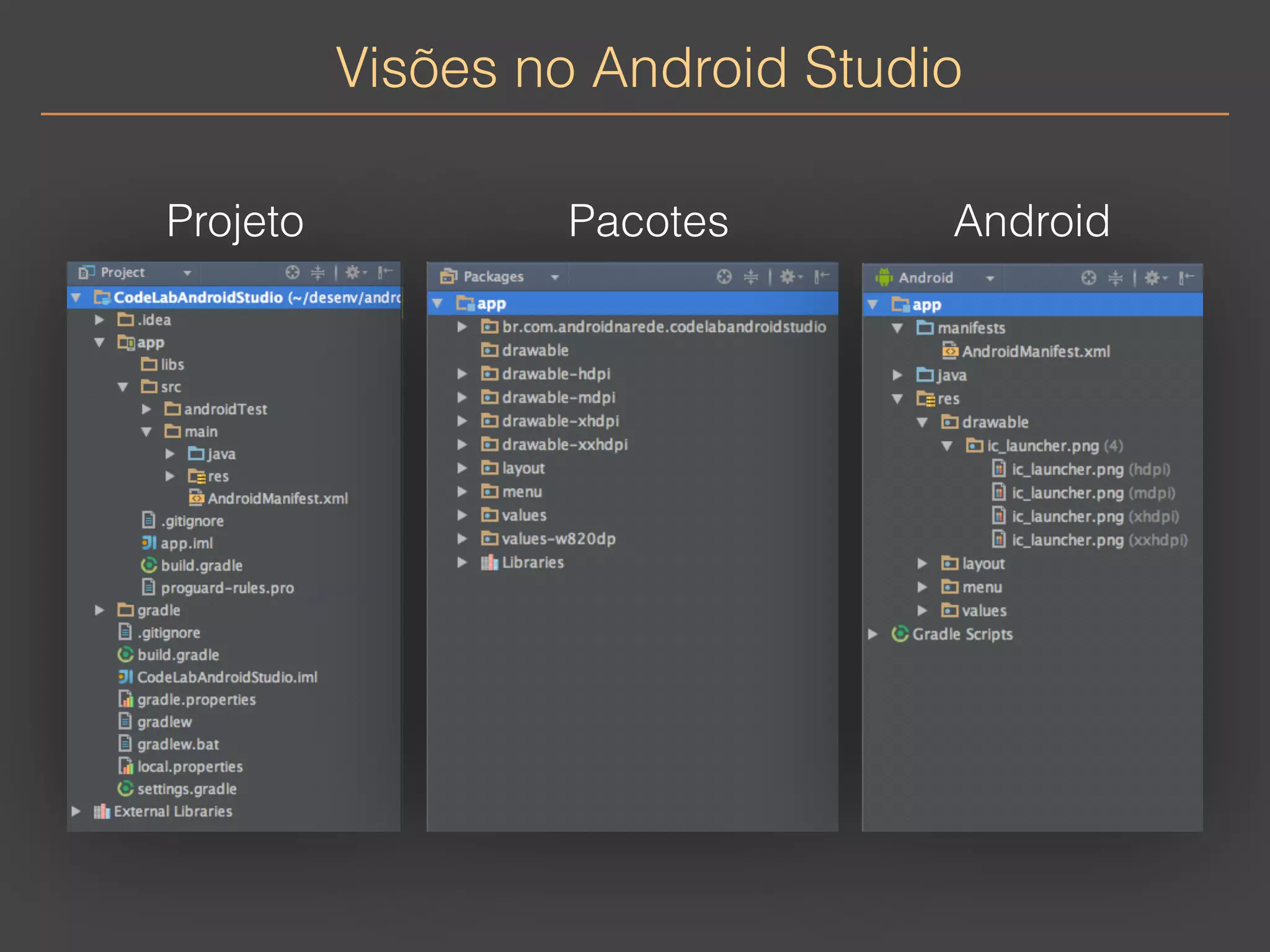Collapse the src folder in Project panel
Image resolution: width=1270 pixels, height=952 pixels.
pyautogui.click(x=123, y=387)
